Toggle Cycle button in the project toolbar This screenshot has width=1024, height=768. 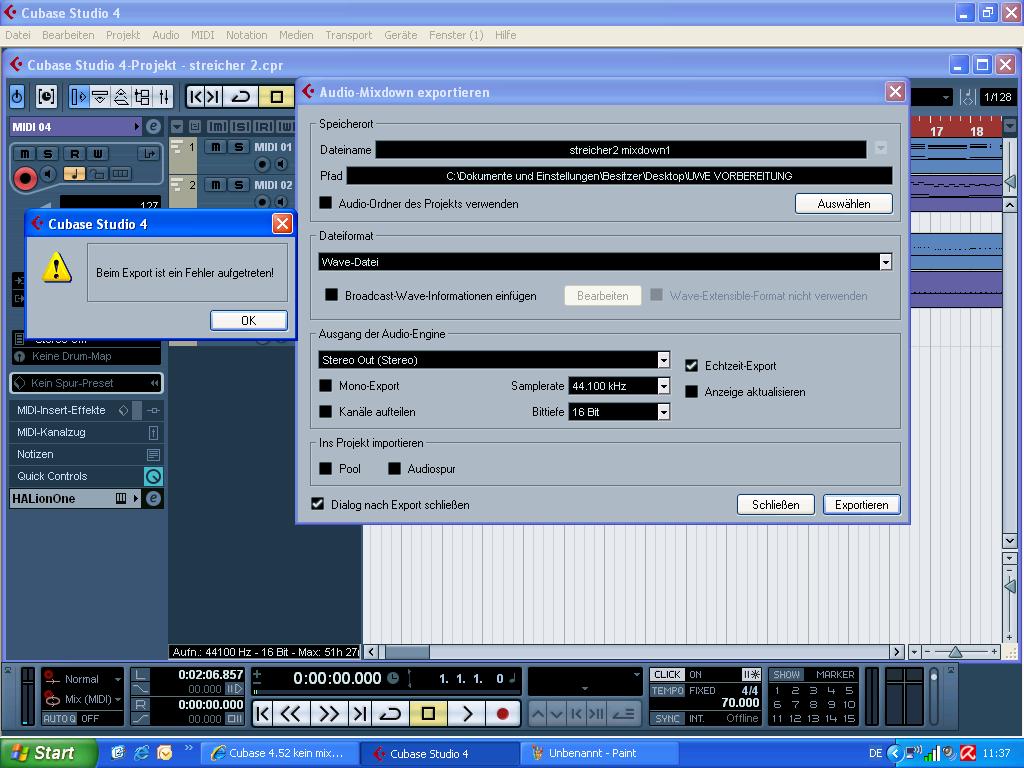tap(240, 97)
